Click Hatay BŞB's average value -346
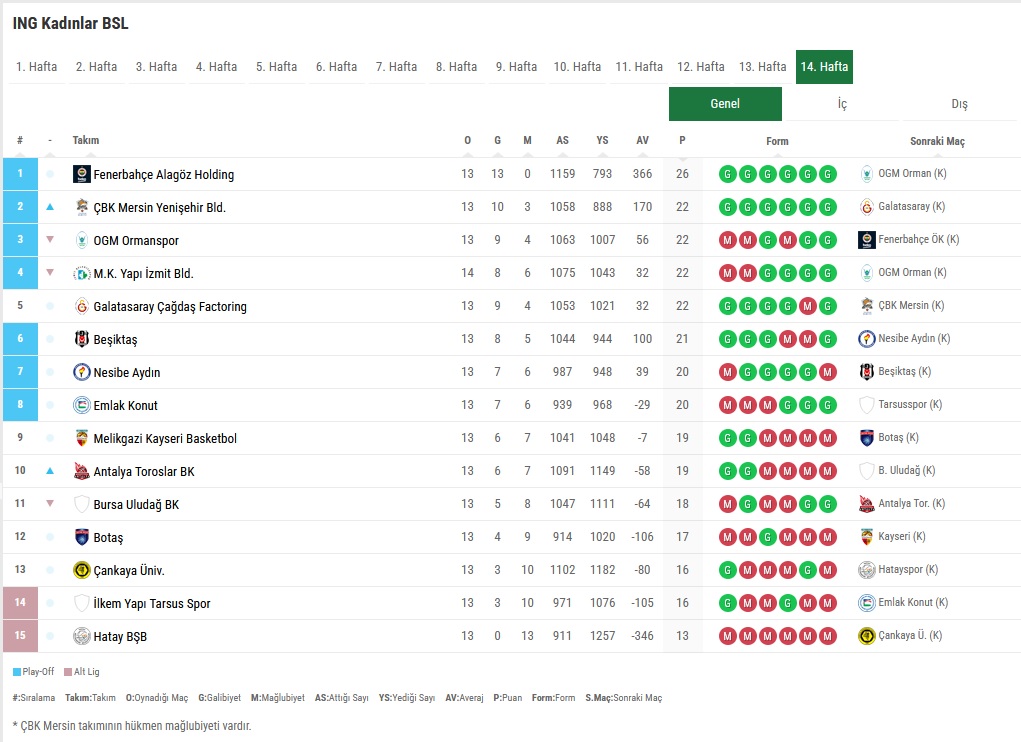The width and height of the screenshot is (1021, 742). 642,636
